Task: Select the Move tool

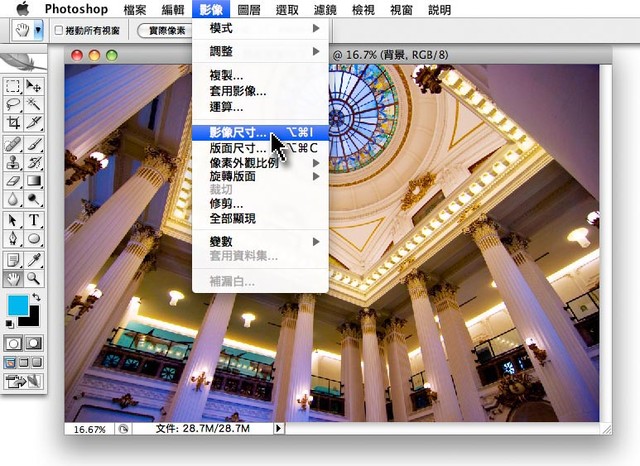Action: click(34, 85)
